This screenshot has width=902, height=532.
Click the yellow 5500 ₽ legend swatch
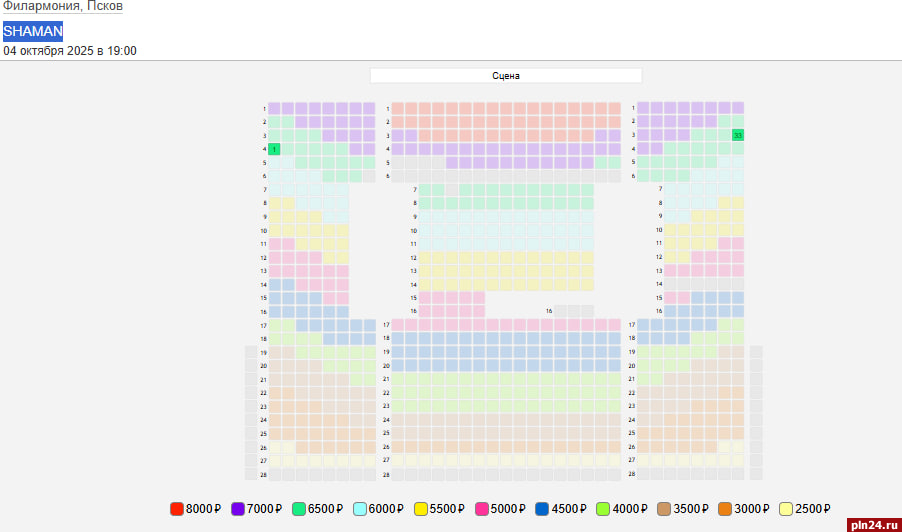421,509
